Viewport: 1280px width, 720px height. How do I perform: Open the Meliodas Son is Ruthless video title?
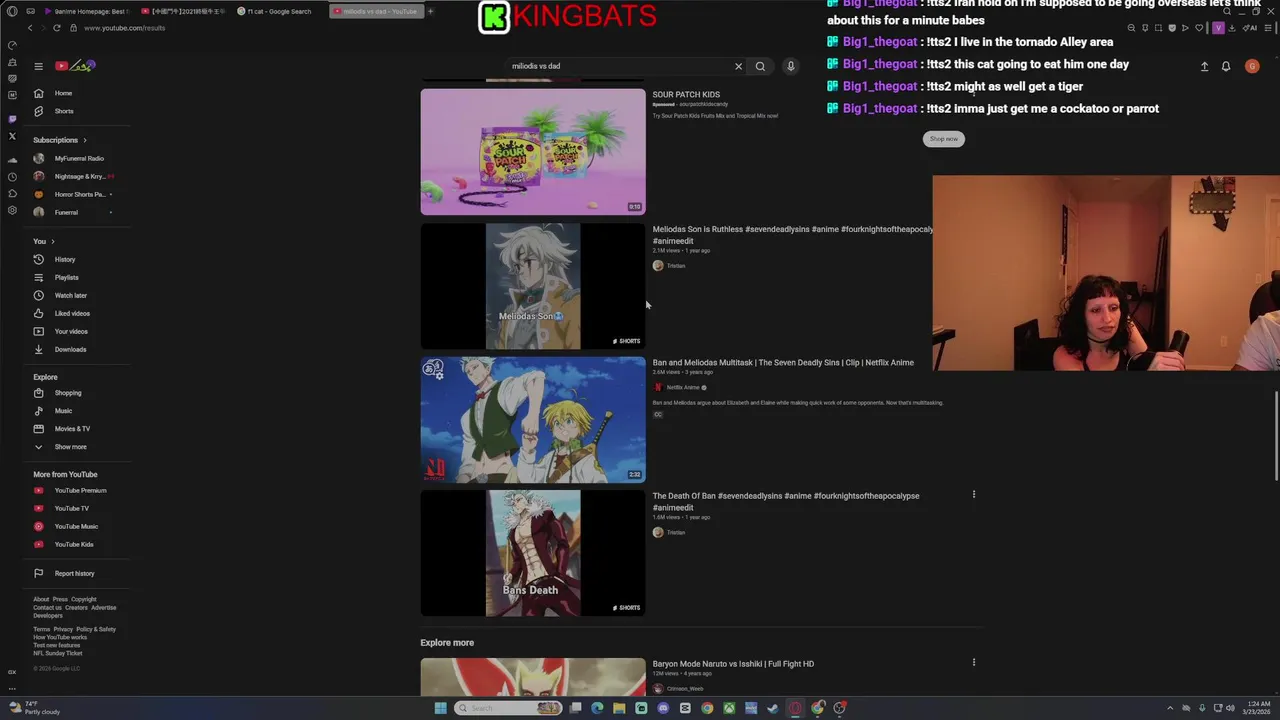[792, 235]
